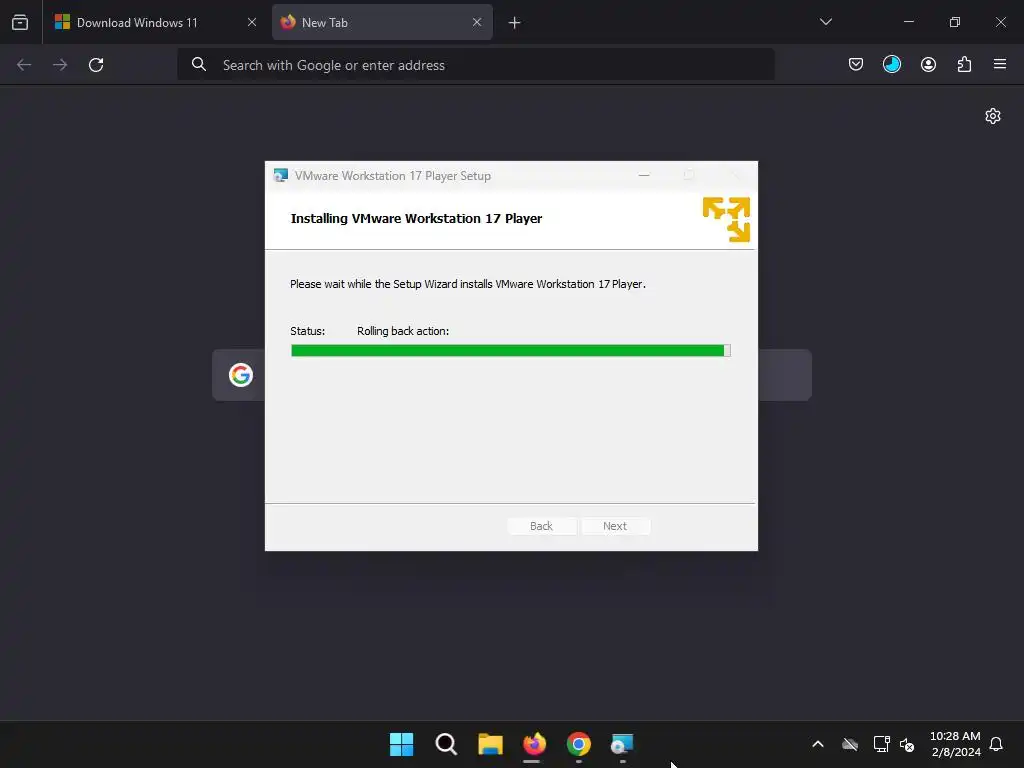Open Windows taskbar Search
Image resolution: width=1024 pixels, height=768 pixels.
coord(446,744)
